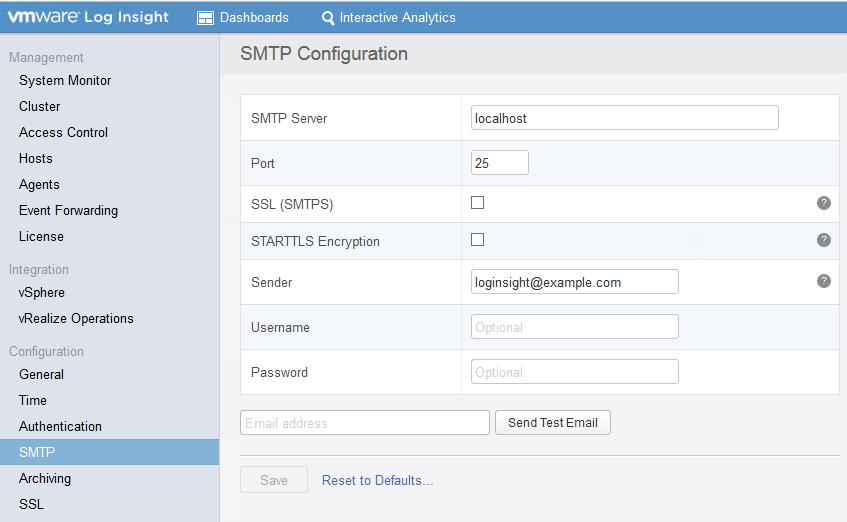Open Access Control settings
Viewport: 847px width, 522px height.
click(x=63, y=132)
